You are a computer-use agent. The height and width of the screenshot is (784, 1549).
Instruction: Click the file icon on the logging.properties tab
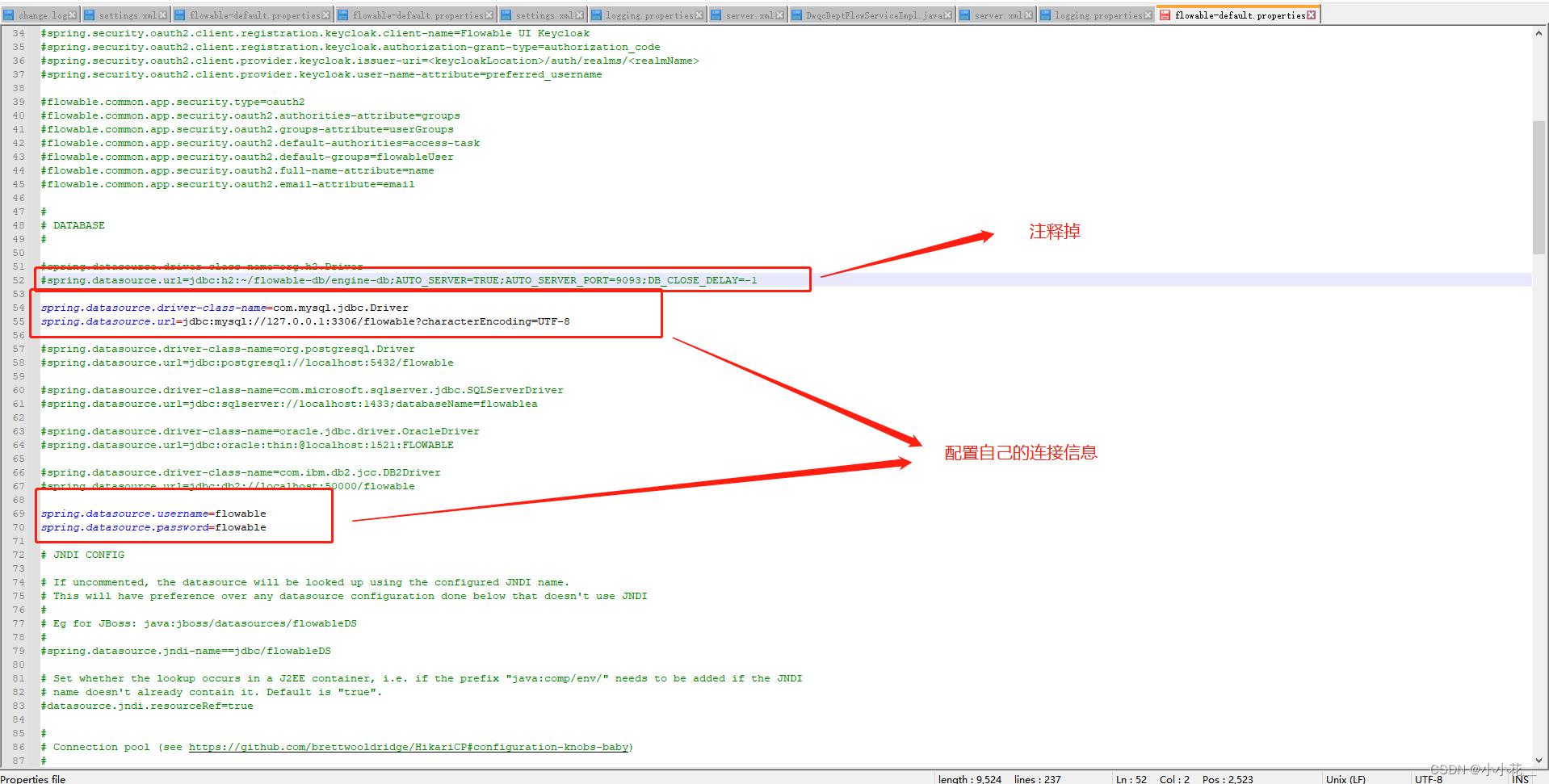coord(598,14)
